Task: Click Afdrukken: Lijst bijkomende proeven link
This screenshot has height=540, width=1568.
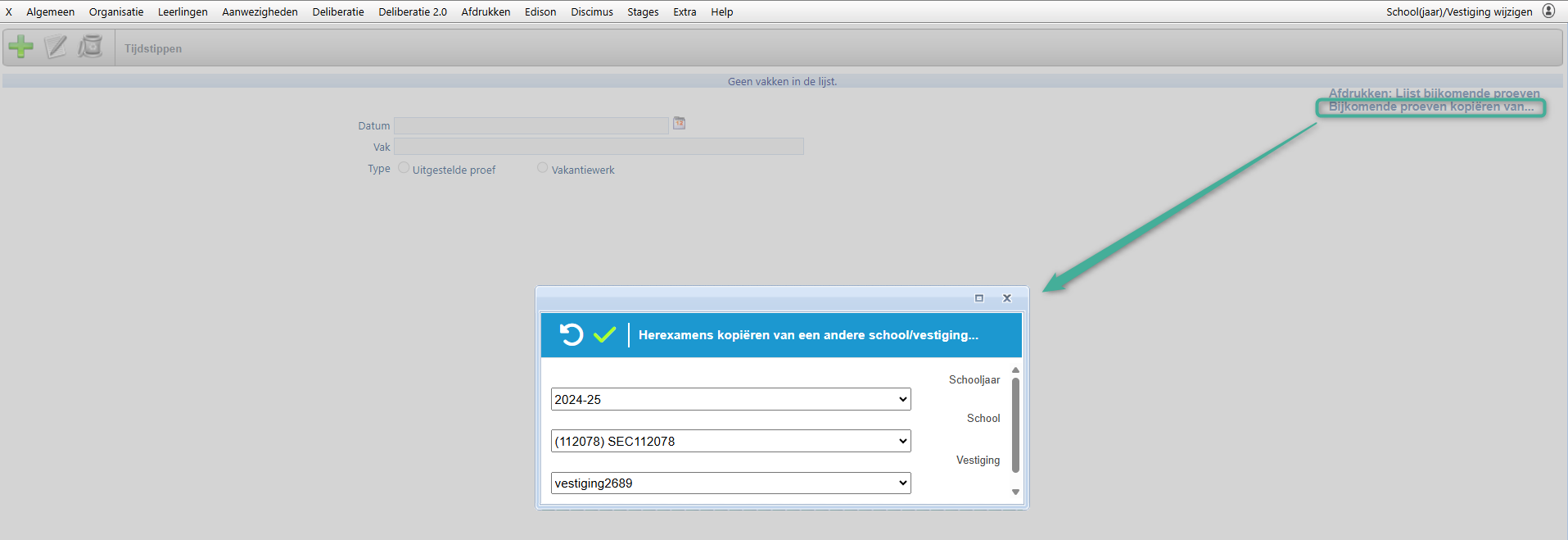Action: pos(1434,93)
